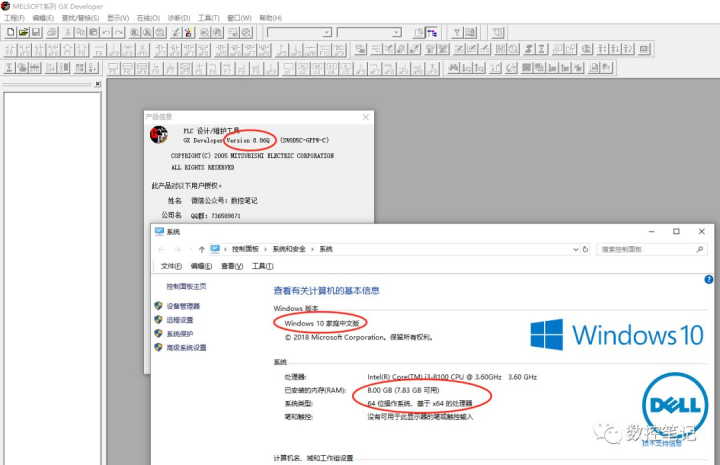
Task: Close the 产品信息 dialog
Action: coord(366,117)
